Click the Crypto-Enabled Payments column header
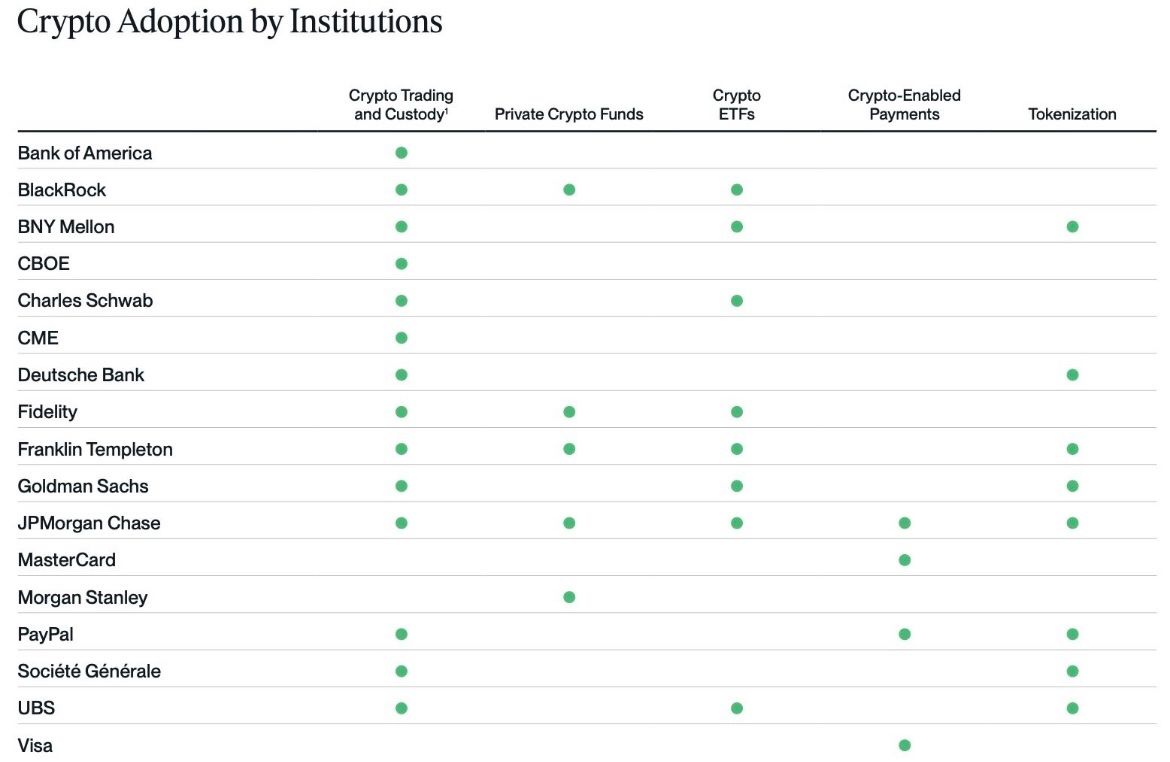This screenshot has width=1170, height=762. point(904,105)
